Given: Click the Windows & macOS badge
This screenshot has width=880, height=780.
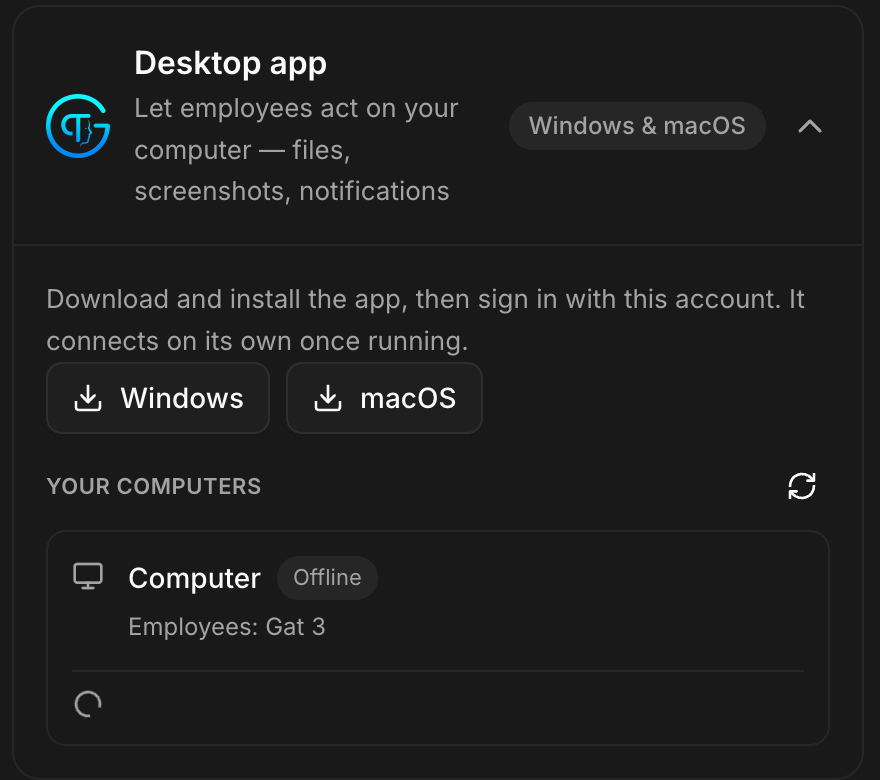Looking at the screenshot, I should click(x=637, y=126).
